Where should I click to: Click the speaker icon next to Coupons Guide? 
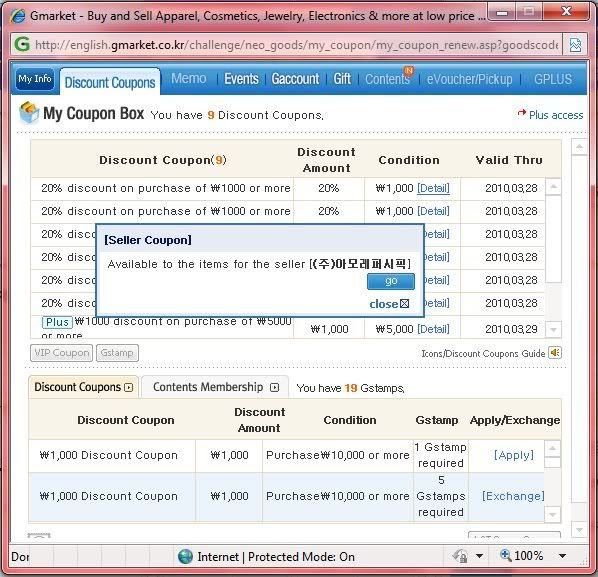(x=555, y=353)
